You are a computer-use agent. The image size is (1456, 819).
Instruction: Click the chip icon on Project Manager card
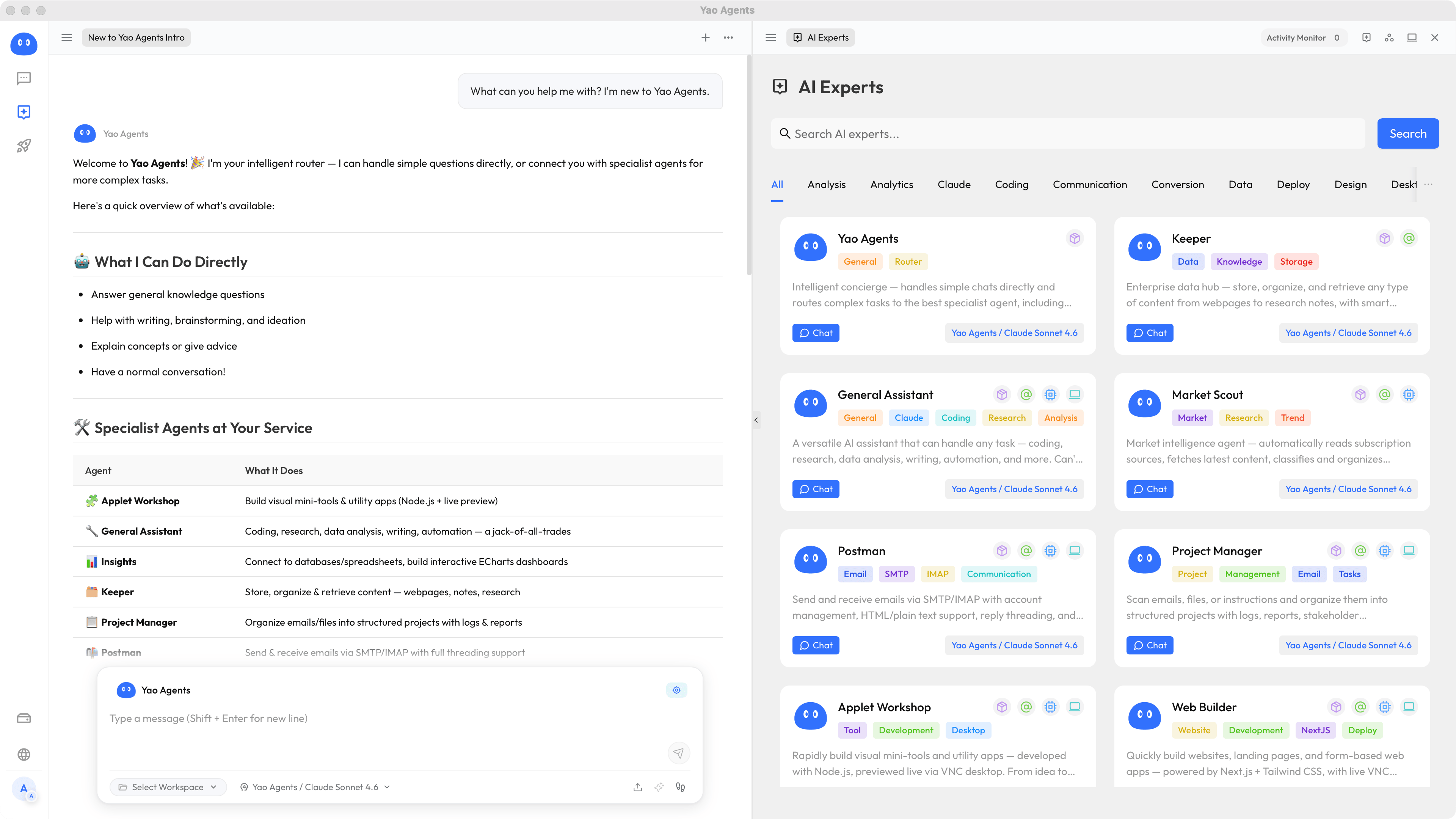pyautogui.click(x=1384, y=551)
